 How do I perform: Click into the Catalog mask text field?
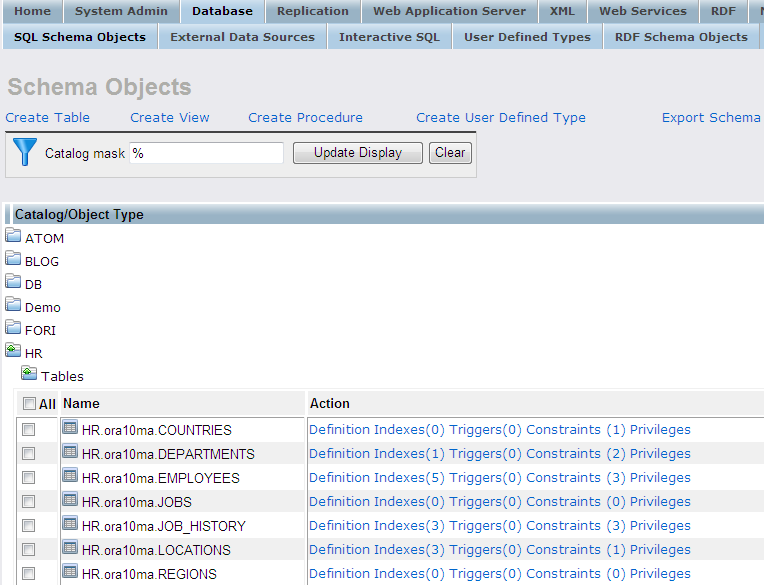click(x=207, y=153)
